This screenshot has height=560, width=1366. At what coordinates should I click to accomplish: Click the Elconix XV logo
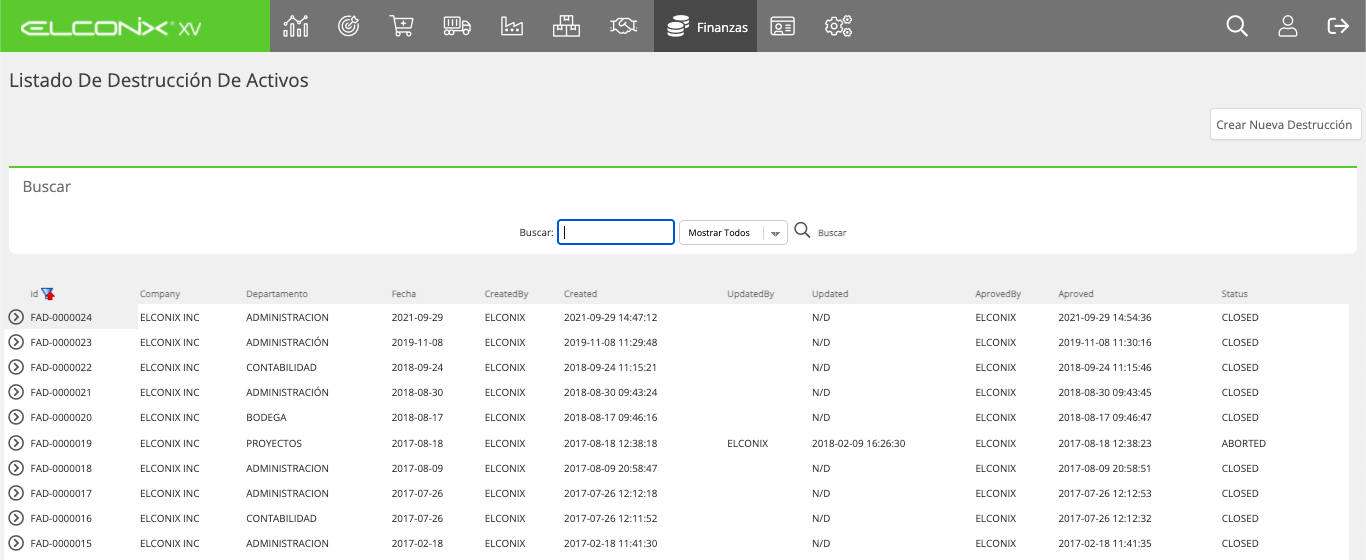point(111,28)
